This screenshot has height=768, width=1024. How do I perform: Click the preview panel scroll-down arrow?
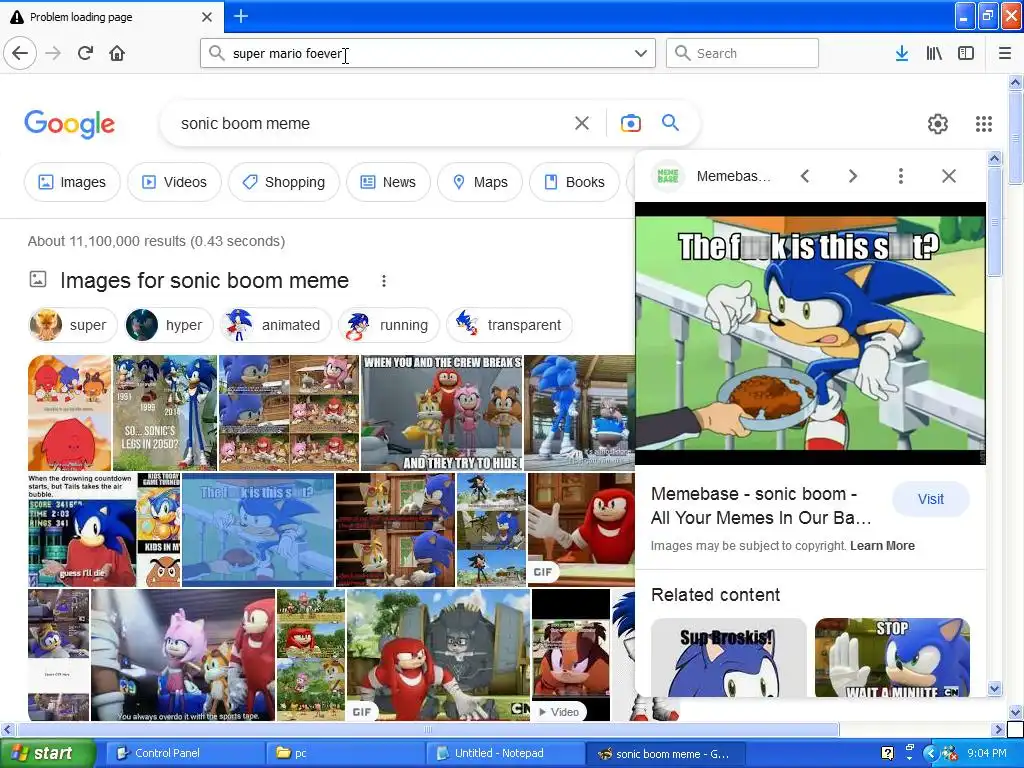coord(994,688)
